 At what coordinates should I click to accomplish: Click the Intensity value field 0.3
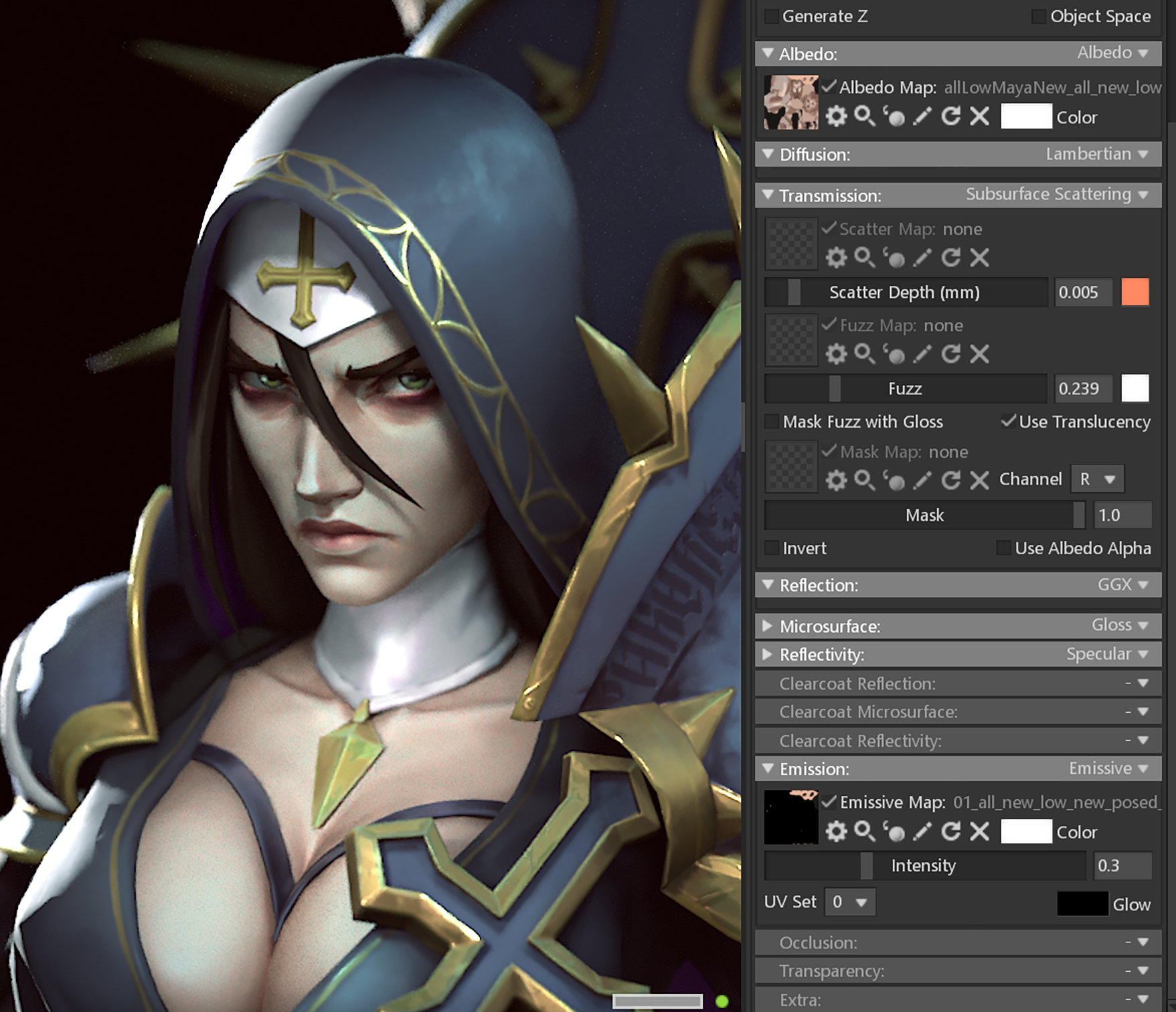[x=1122, y=865]
